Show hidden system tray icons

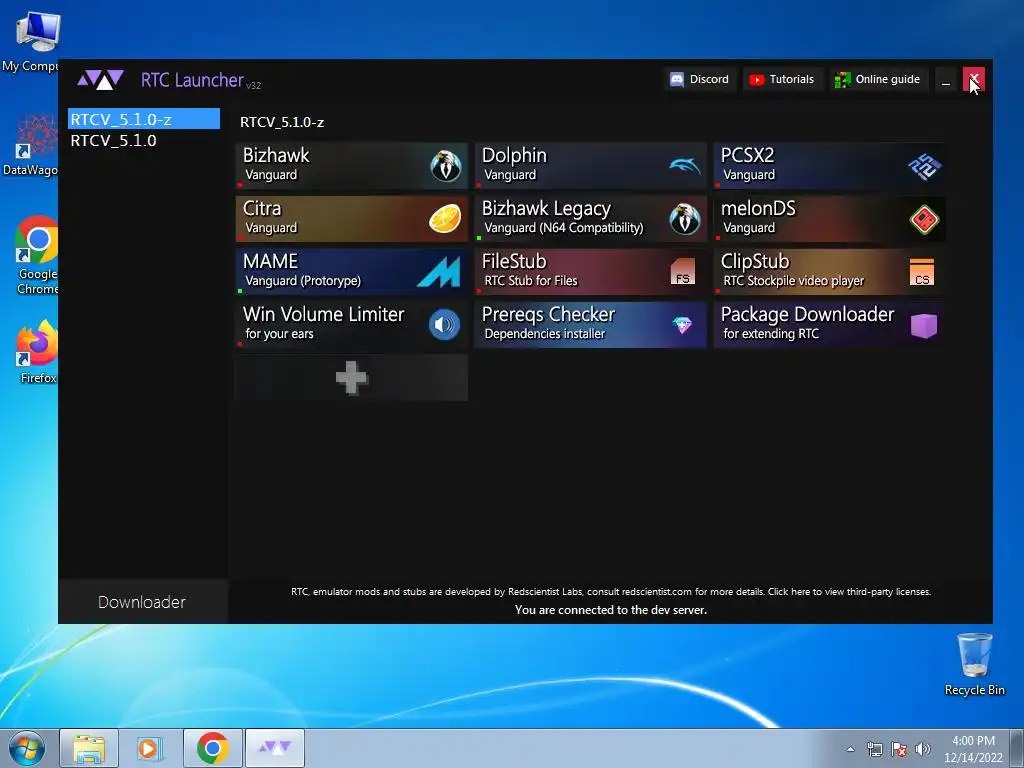[850, 749]
